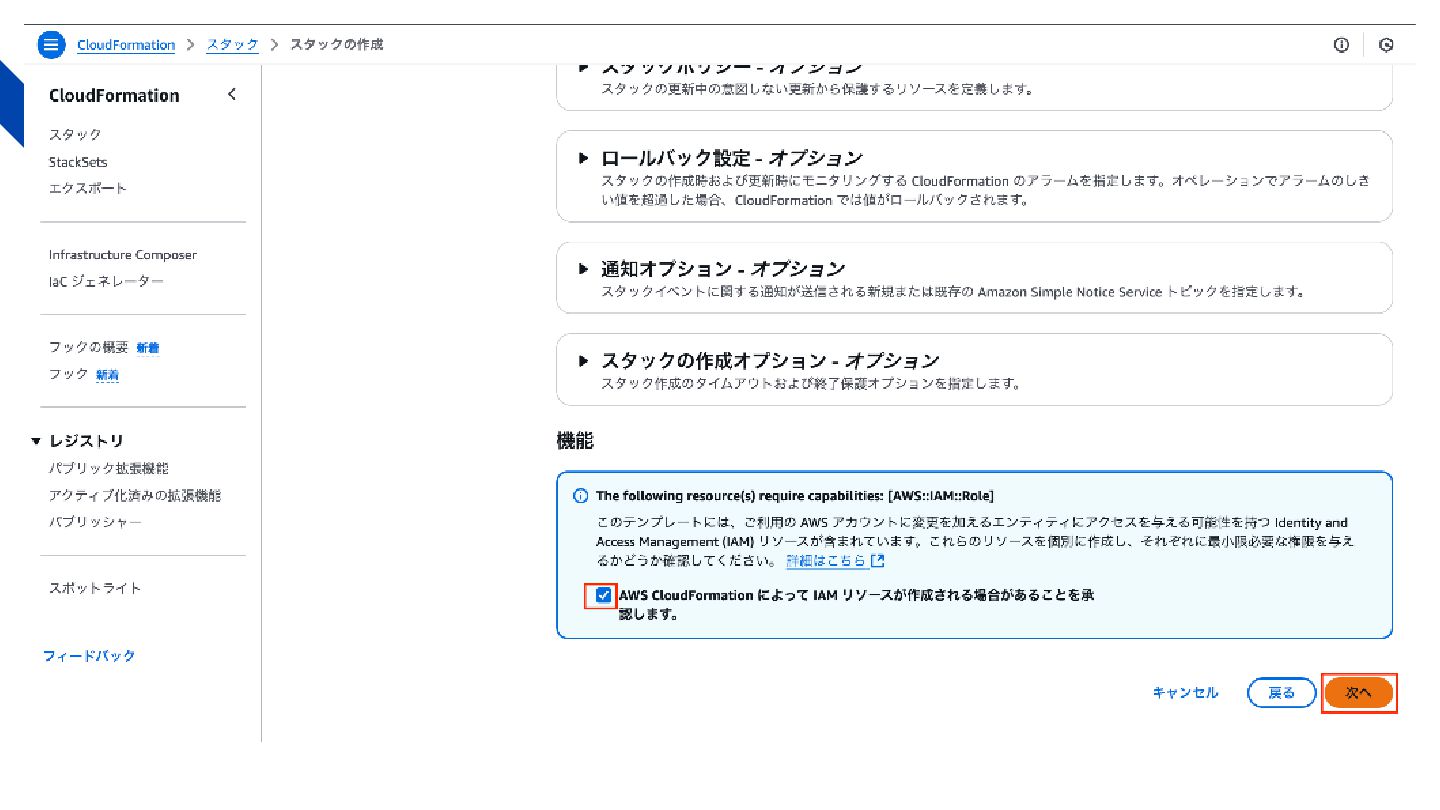The height and width of the screenshot is (810, 1440).
Task: Click the CloudFormation sidebar title
Action: [114, 96]
